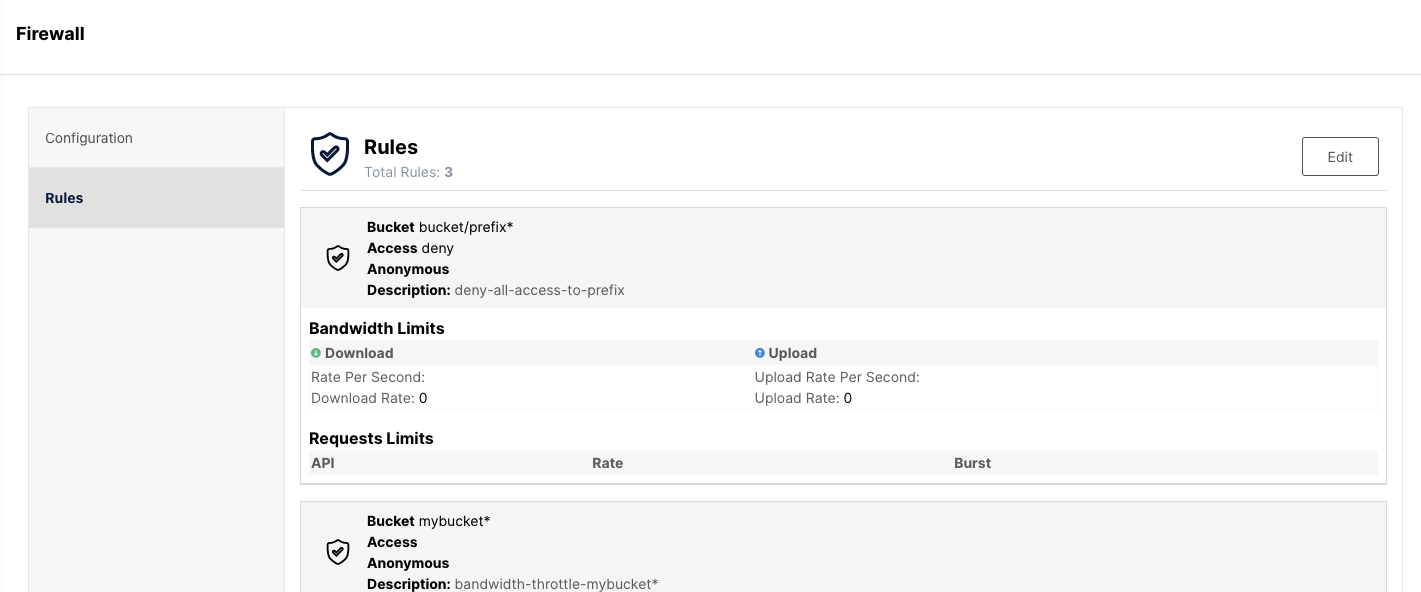Click the Firewall page title
The width and height of the screenshot is (1421, 592).
pyautogui.click(x=50, y=34)
